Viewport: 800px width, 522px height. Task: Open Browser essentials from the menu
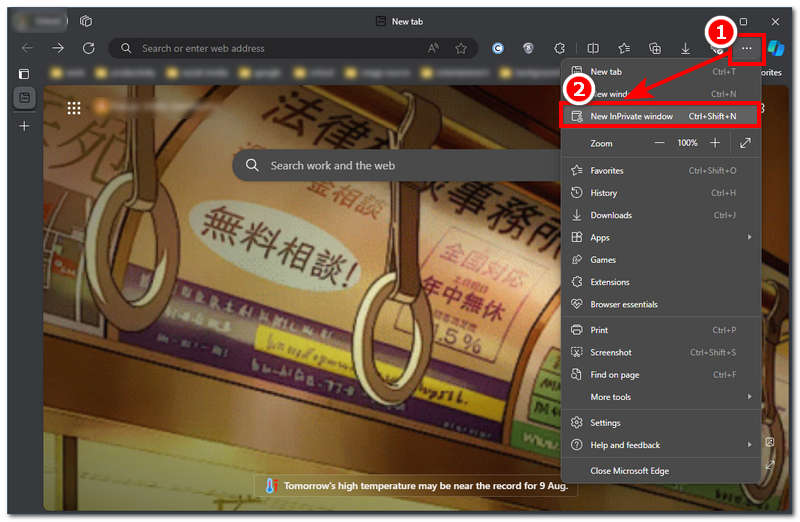[623, 304]
